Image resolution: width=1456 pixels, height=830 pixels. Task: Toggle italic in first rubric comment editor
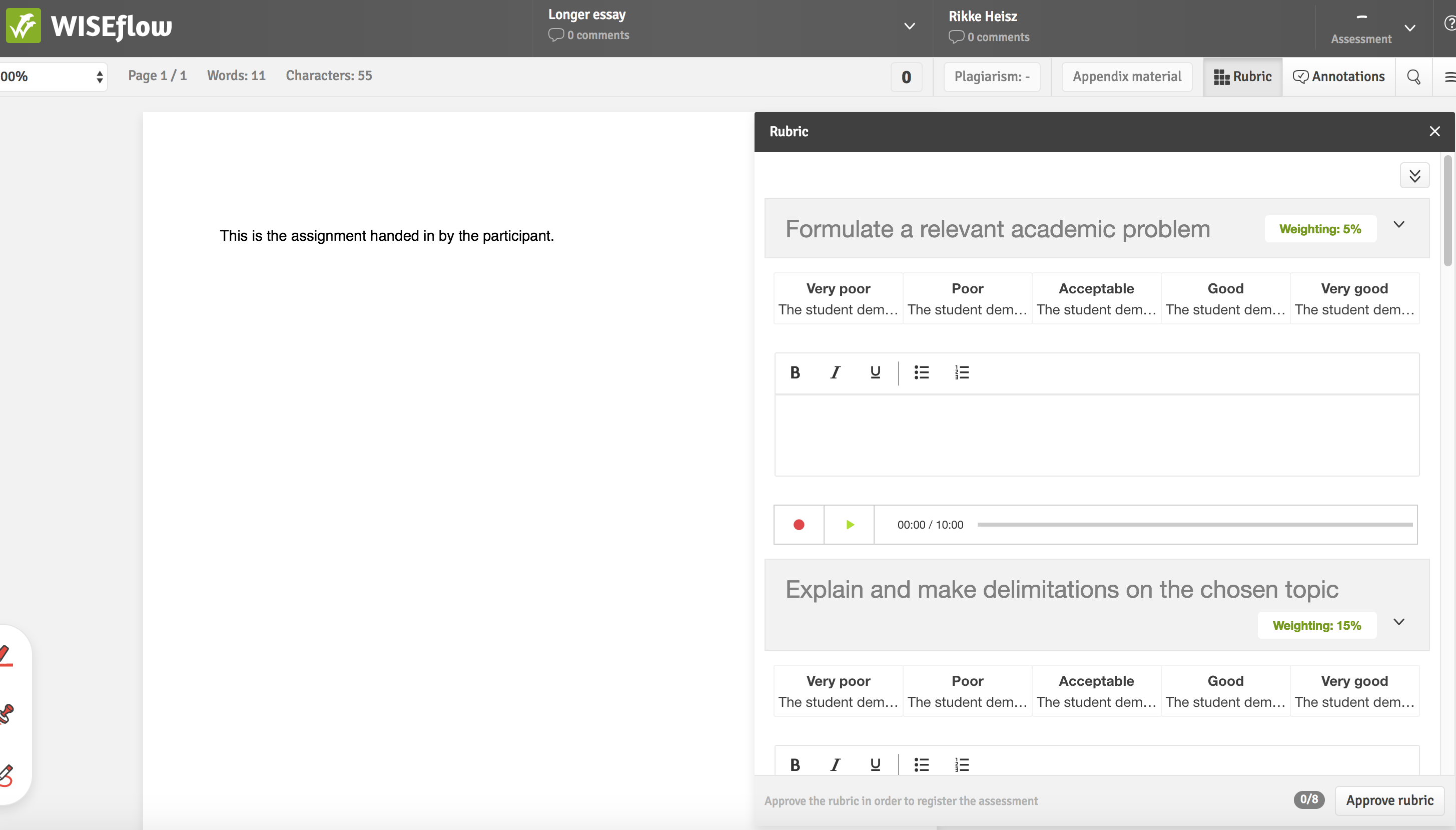[x=835, y=373]
